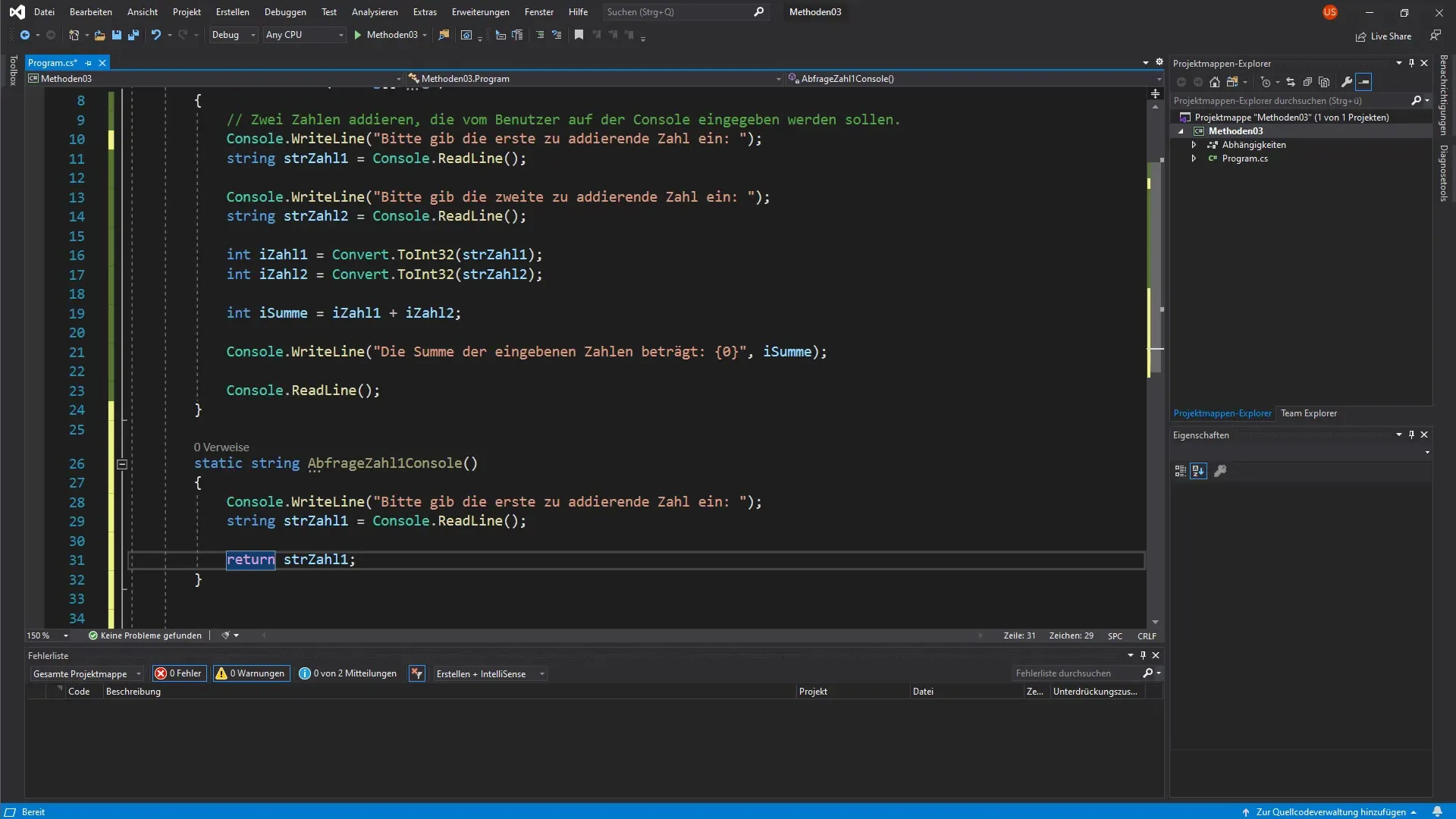Open the Datei menu

[x=44, y=12]
